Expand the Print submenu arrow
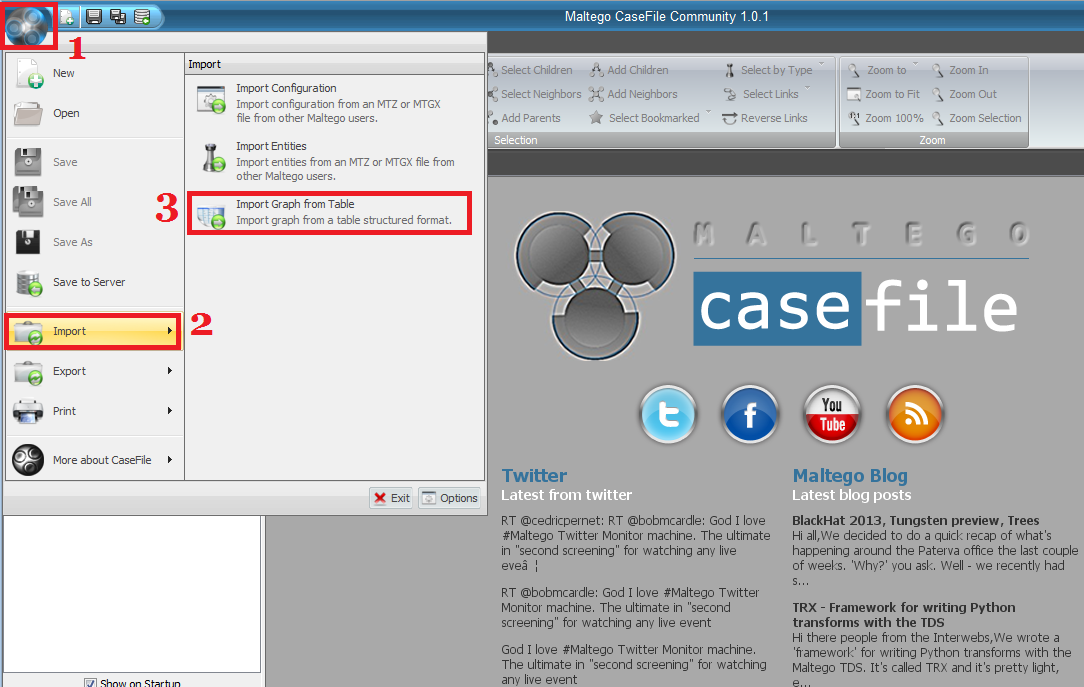Image resolution: width=1084 pixels, height=687 pixels. 169,411
